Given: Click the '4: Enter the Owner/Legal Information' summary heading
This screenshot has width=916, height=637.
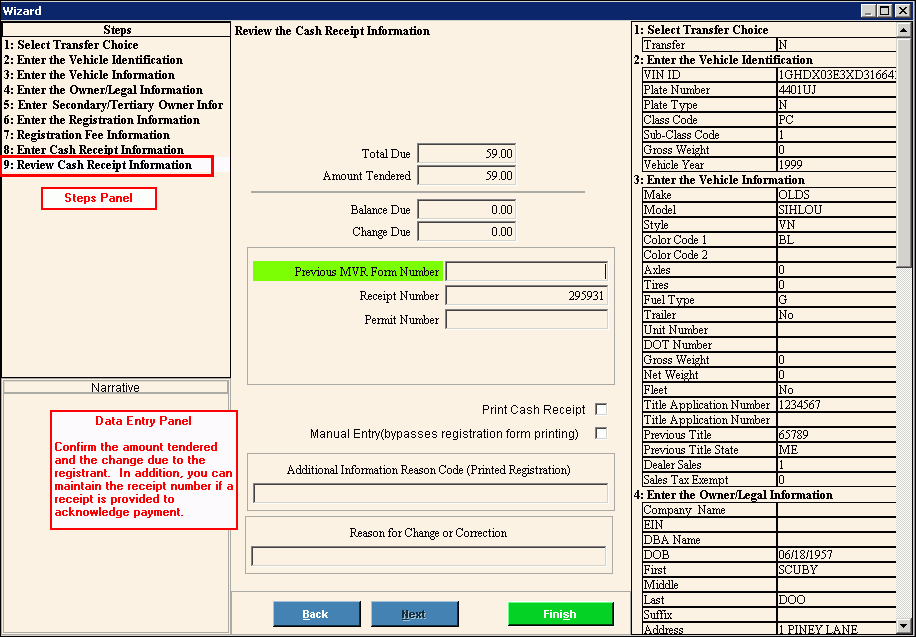Looking at the screenshot, I should (734, 495).
